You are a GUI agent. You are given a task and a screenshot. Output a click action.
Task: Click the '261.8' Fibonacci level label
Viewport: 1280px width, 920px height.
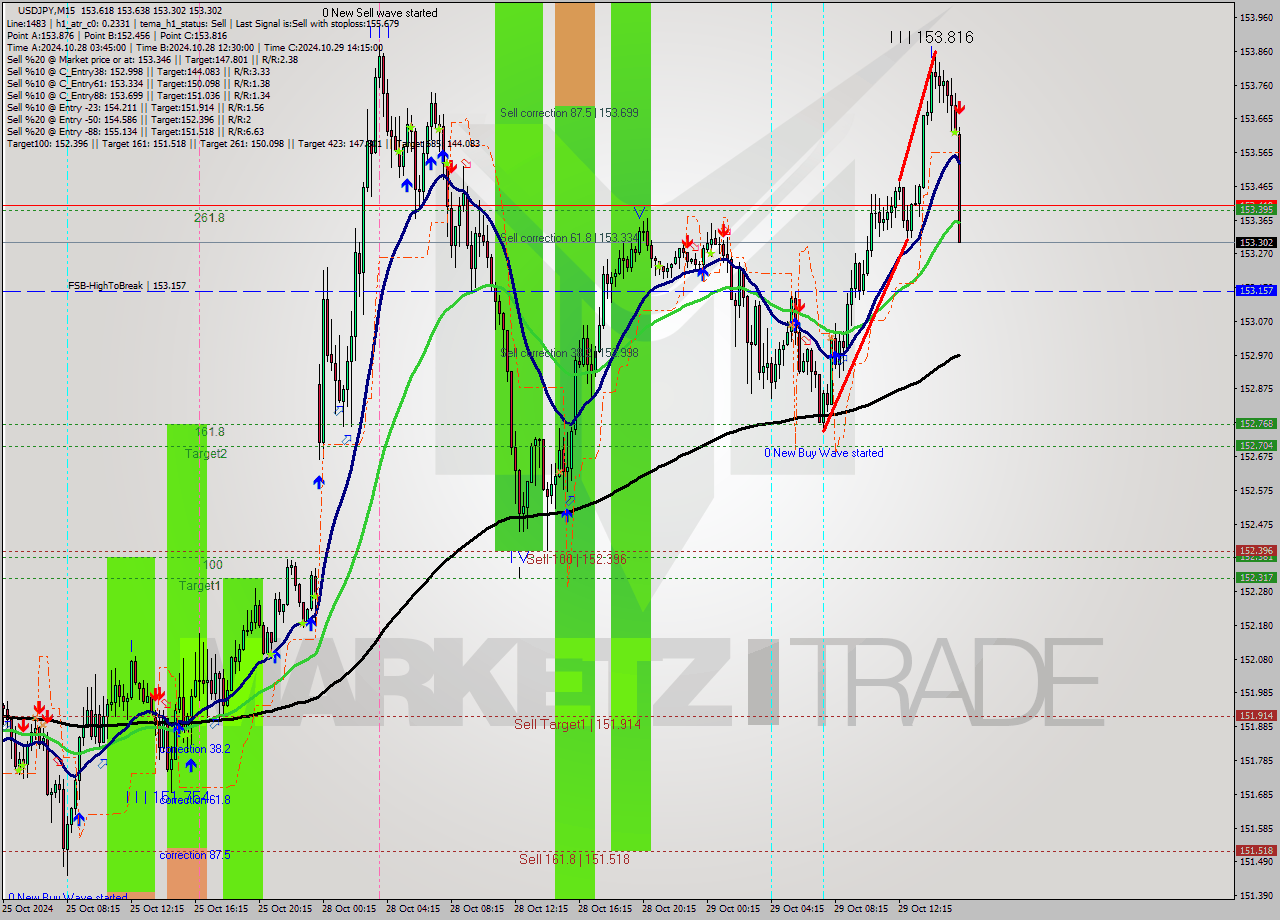pos(209,217)
